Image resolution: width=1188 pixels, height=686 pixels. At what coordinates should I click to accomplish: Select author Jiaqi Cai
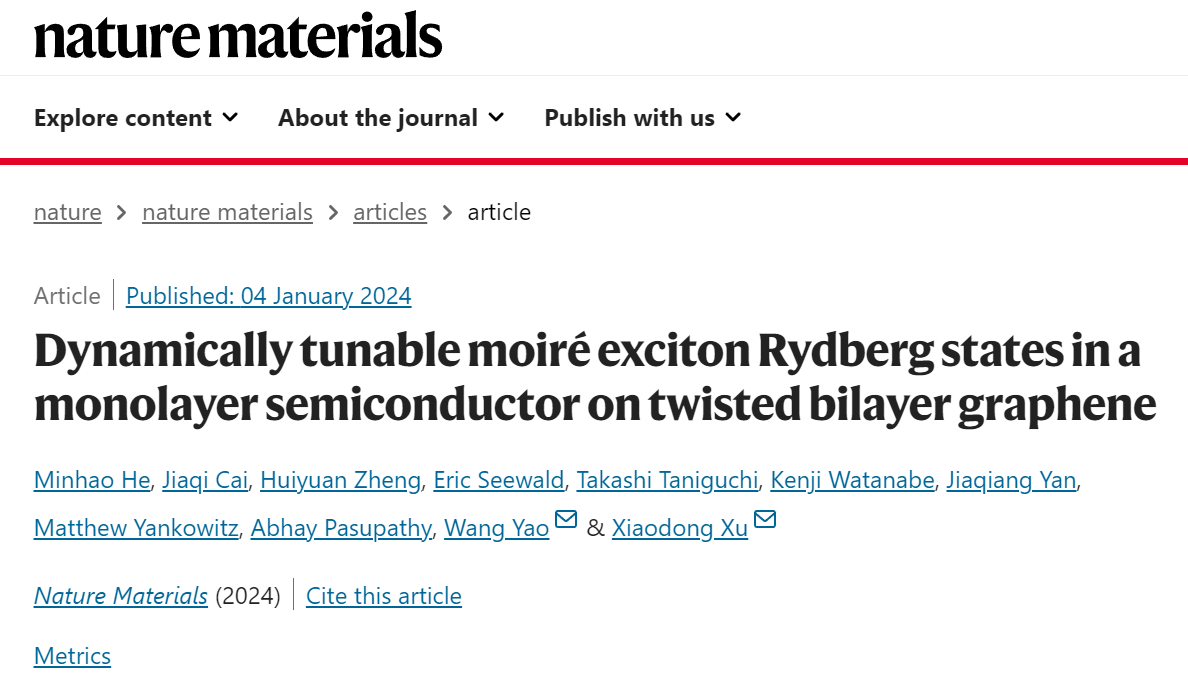click(205, 480)
